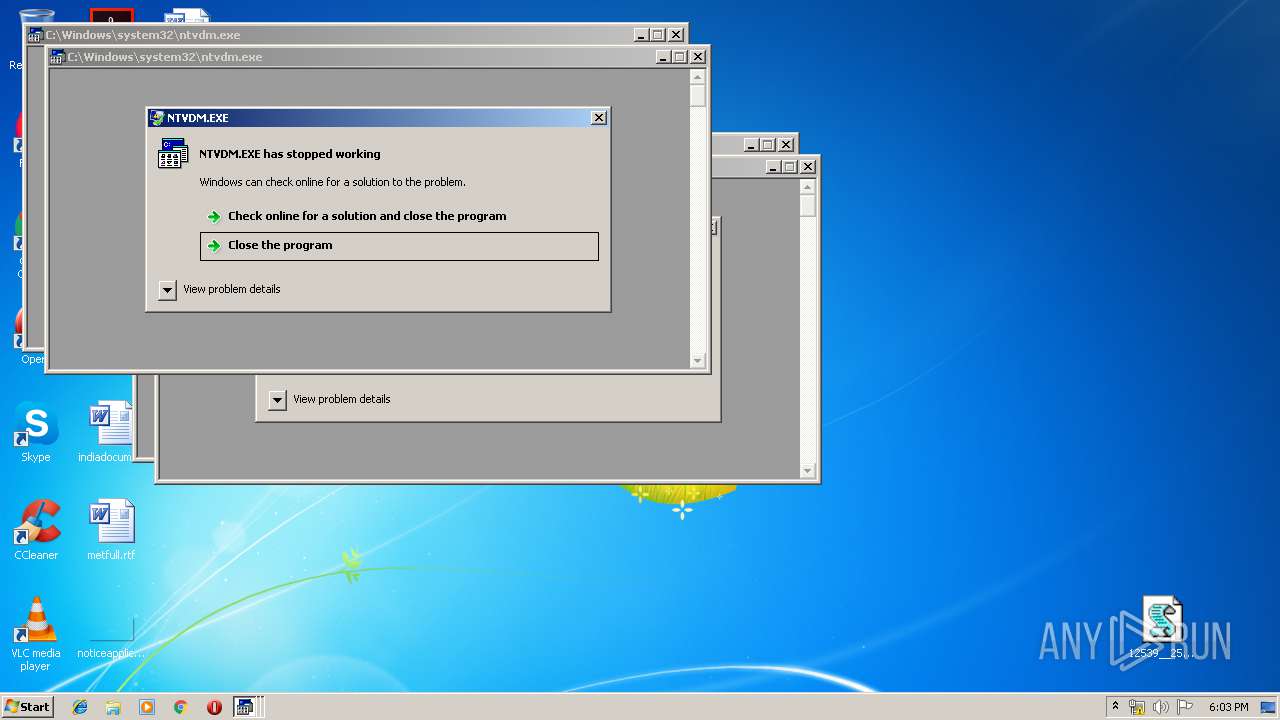The image size is (1280, 720).
Task: Click back ntvdm.exe window title text
Action: click(x=142, y=35)
